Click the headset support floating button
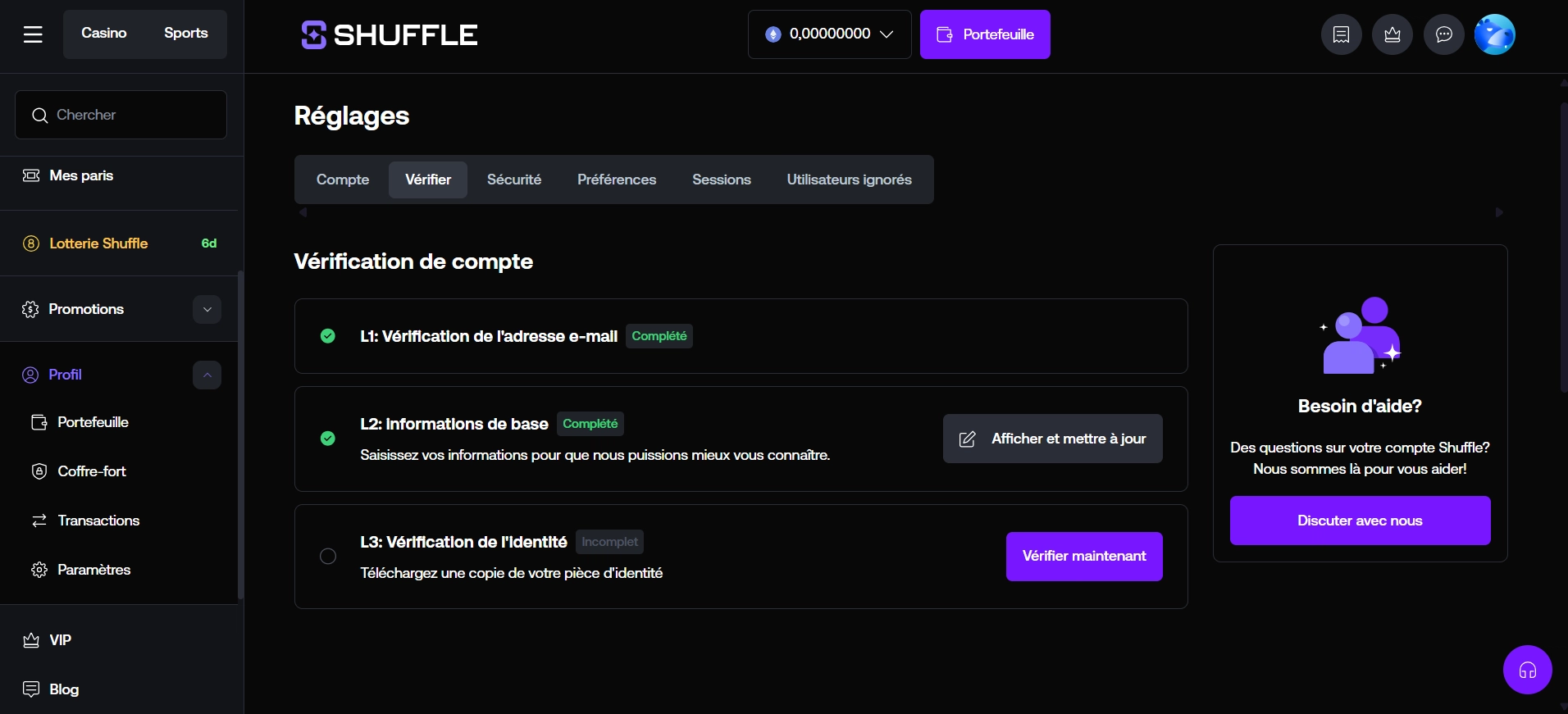Viewport: 1568px width, 714px height. tap(1528, 670)
